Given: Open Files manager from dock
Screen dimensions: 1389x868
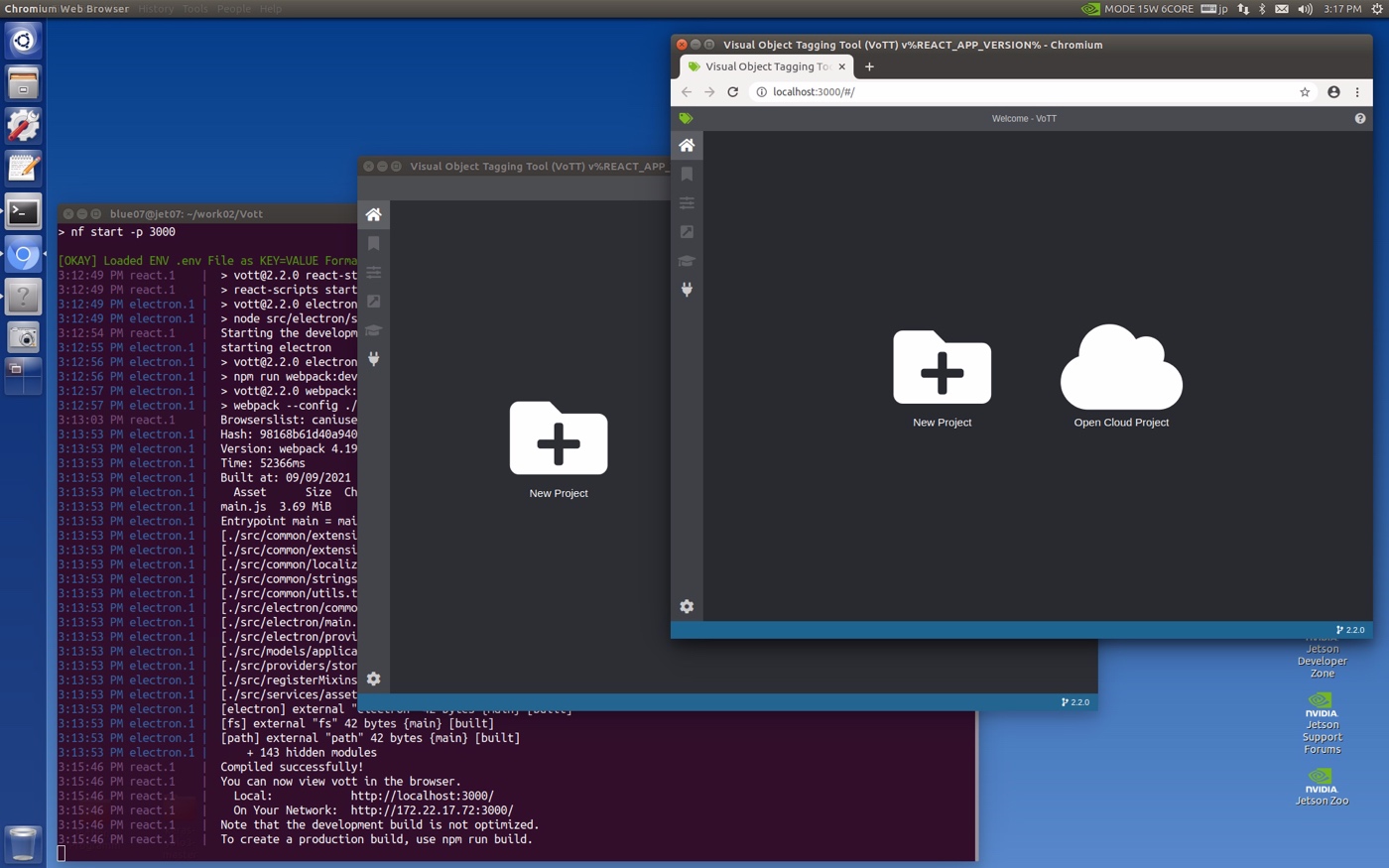Looking at the screenshot, I should (23, 83).
